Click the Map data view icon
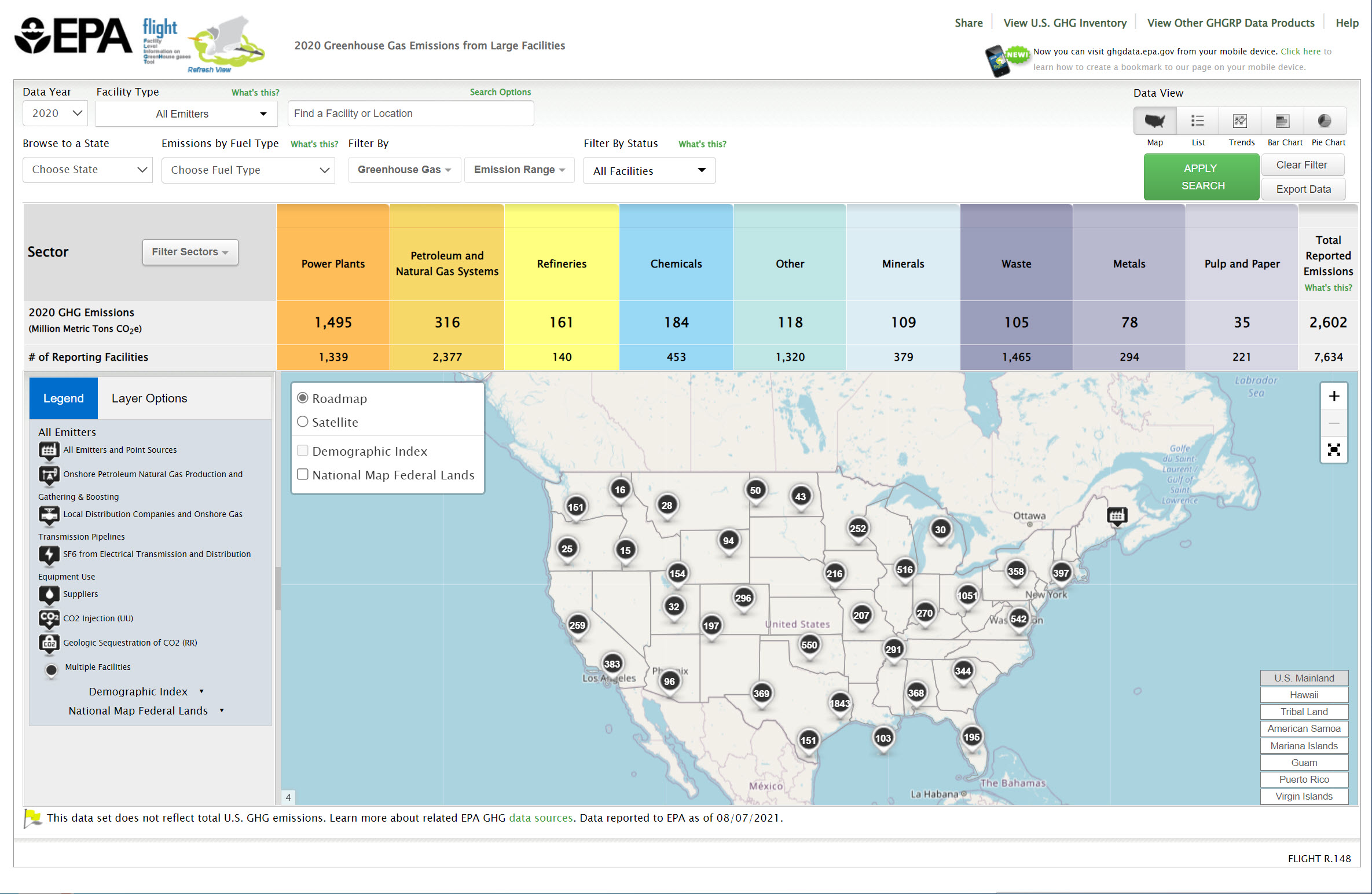Screen dimensions: 1372x894 coord(1154,121)
